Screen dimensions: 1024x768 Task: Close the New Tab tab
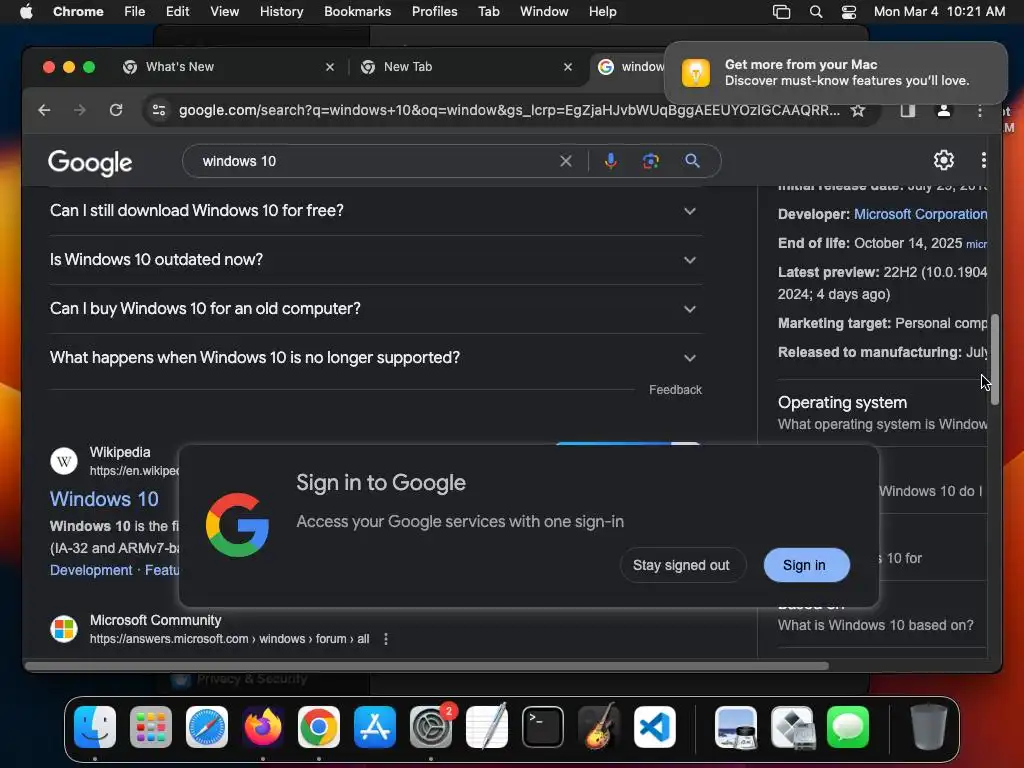pos(568,67)
